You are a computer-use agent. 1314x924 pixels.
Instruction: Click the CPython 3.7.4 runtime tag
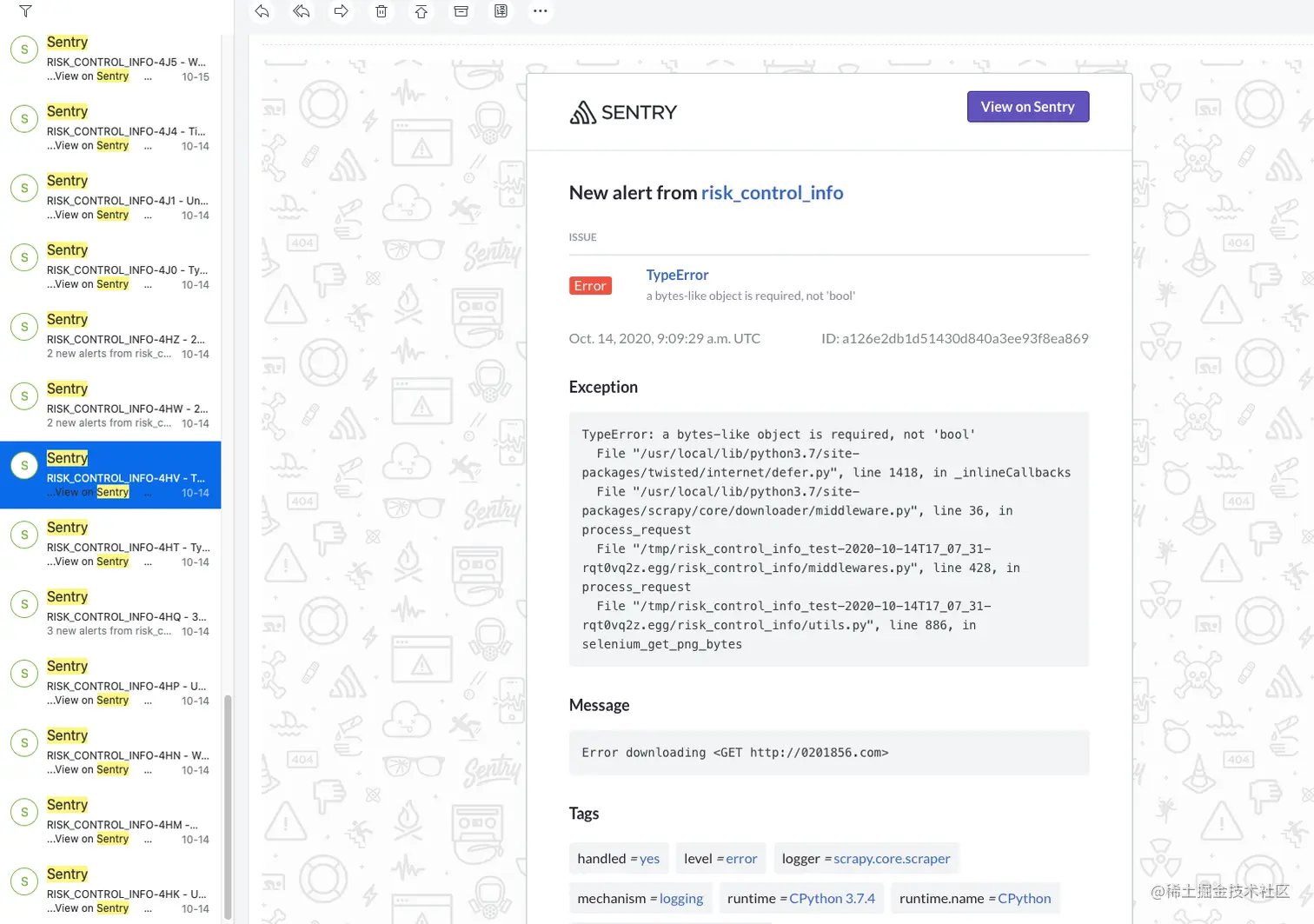(x=833, y=899)
